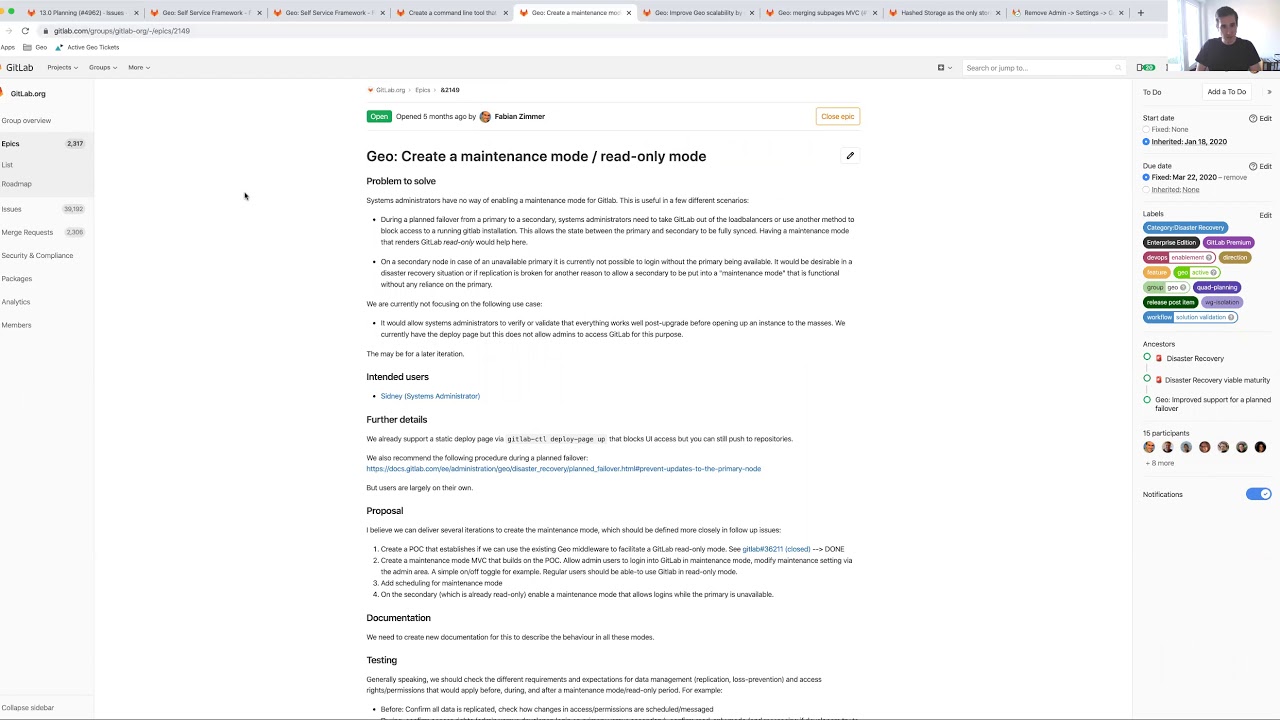Click the Disaster Recovery ancestor epic icon

[1158, 358]
